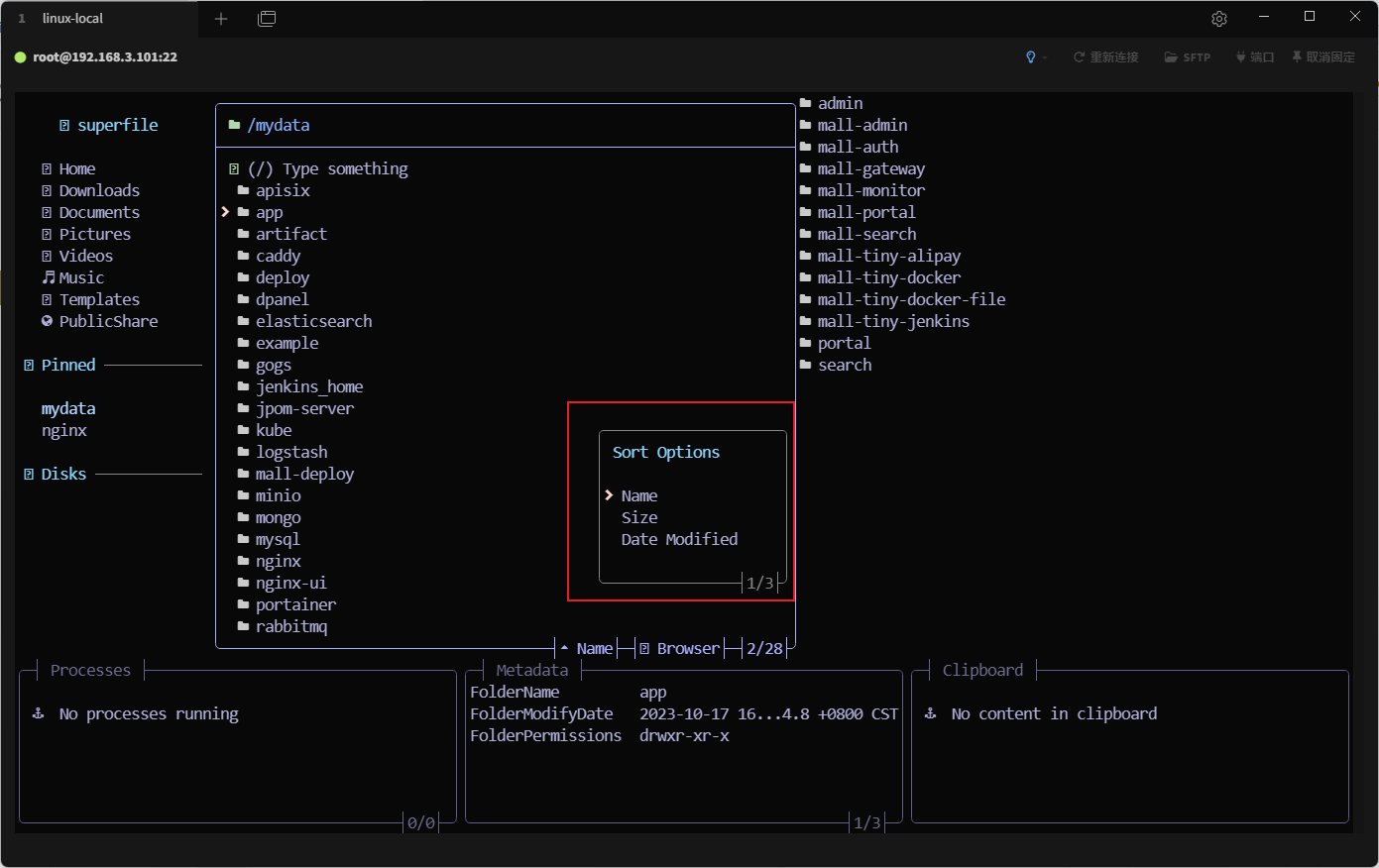Click the port (端口) button

click(1254, 57)
